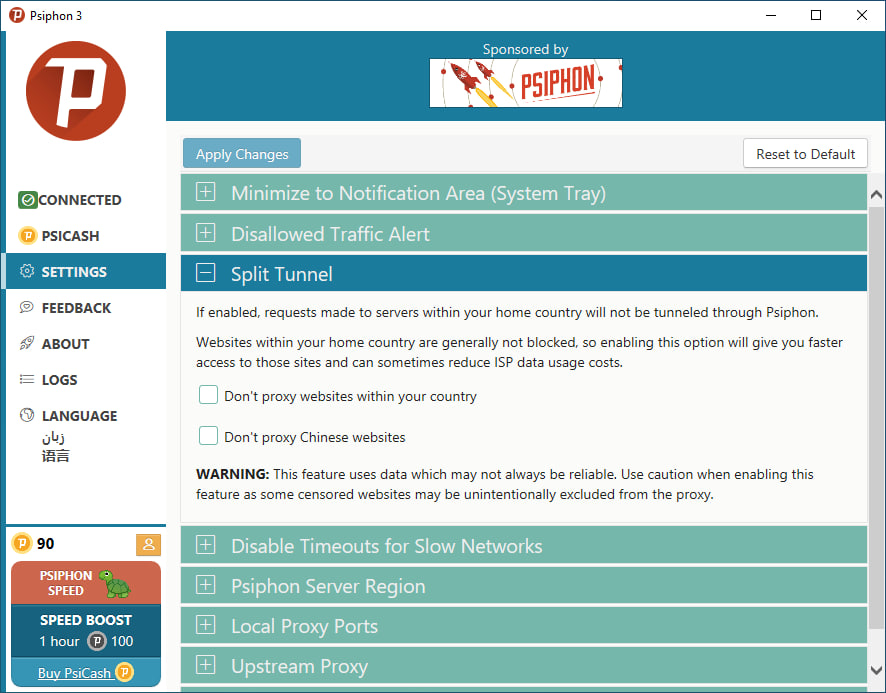This screenshot has height=693, width=886.
Task: Click the Logs list icon
Action: [x=27, y=379]
